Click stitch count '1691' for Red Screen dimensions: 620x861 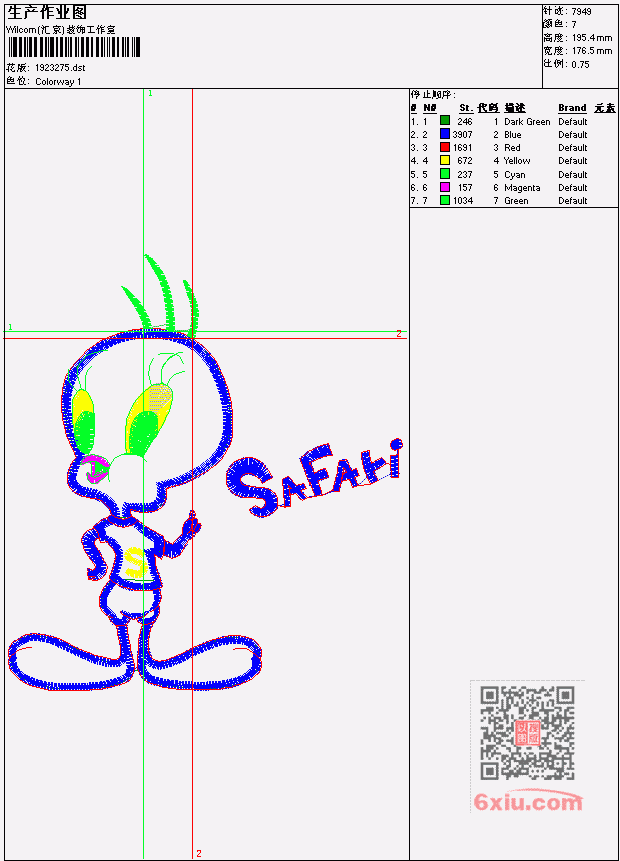coord(462,148)
